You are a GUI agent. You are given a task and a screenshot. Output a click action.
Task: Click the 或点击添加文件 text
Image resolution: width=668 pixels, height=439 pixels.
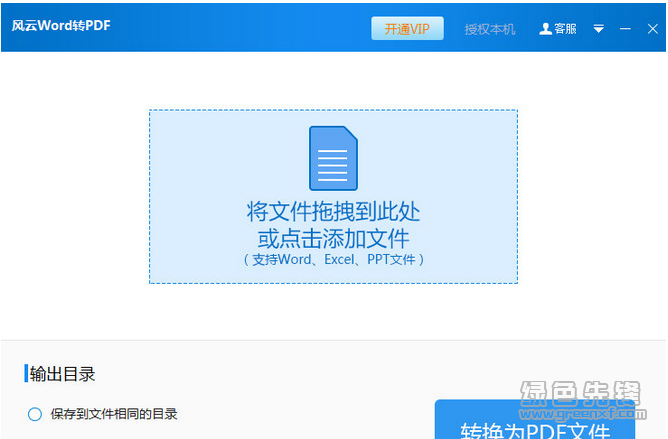tap(333, 238)
